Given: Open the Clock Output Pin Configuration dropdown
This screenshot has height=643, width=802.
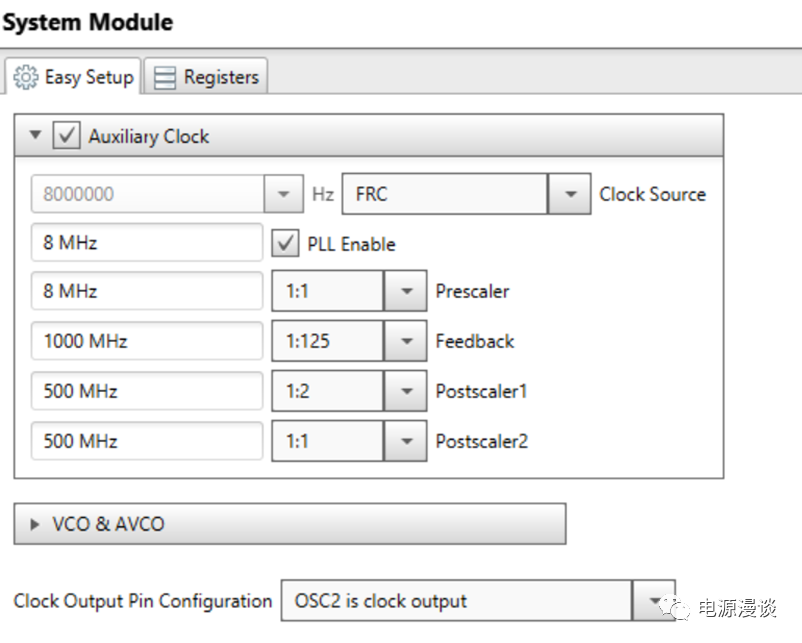Looking at the screenshot, I should (654, 601).
